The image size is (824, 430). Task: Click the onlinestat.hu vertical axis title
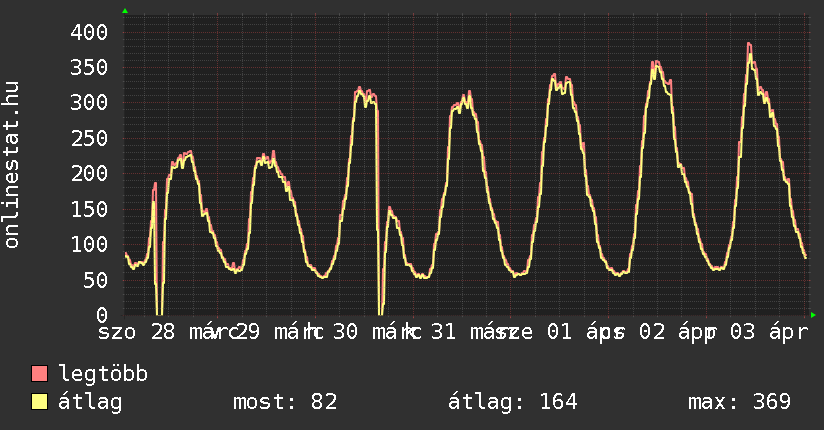[x=12, y=166]
